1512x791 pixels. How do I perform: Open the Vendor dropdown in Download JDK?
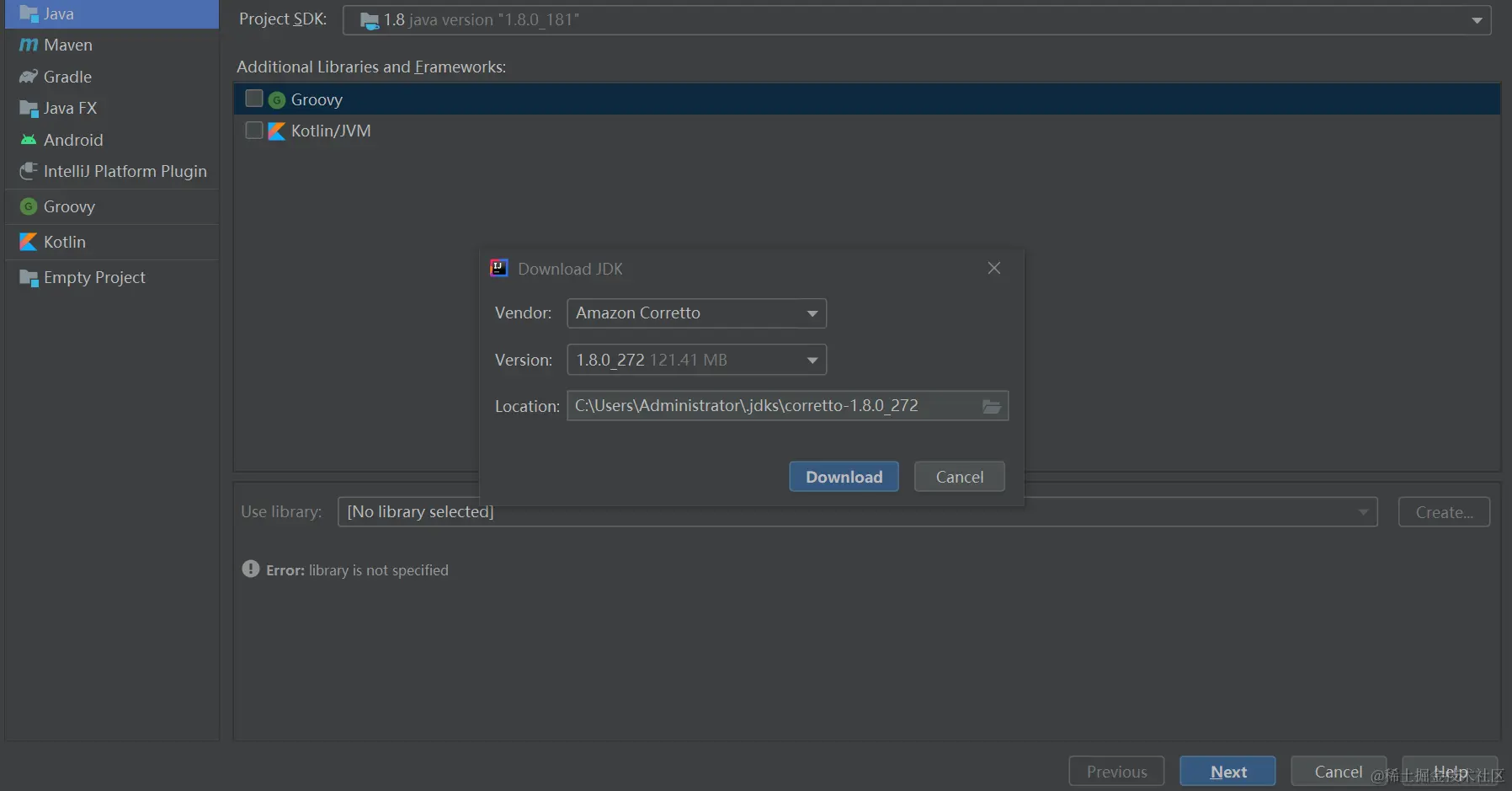tap(697, 313)
